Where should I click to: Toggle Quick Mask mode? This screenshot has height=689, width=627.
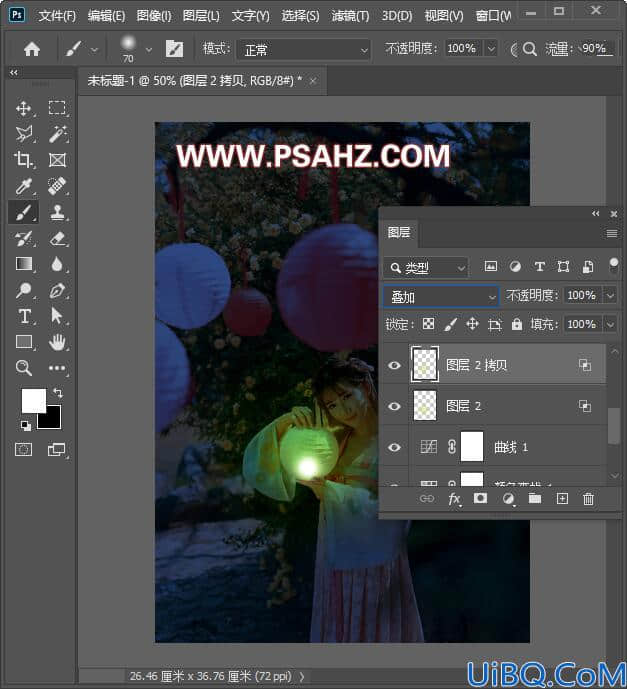click(x=23, y=450)
